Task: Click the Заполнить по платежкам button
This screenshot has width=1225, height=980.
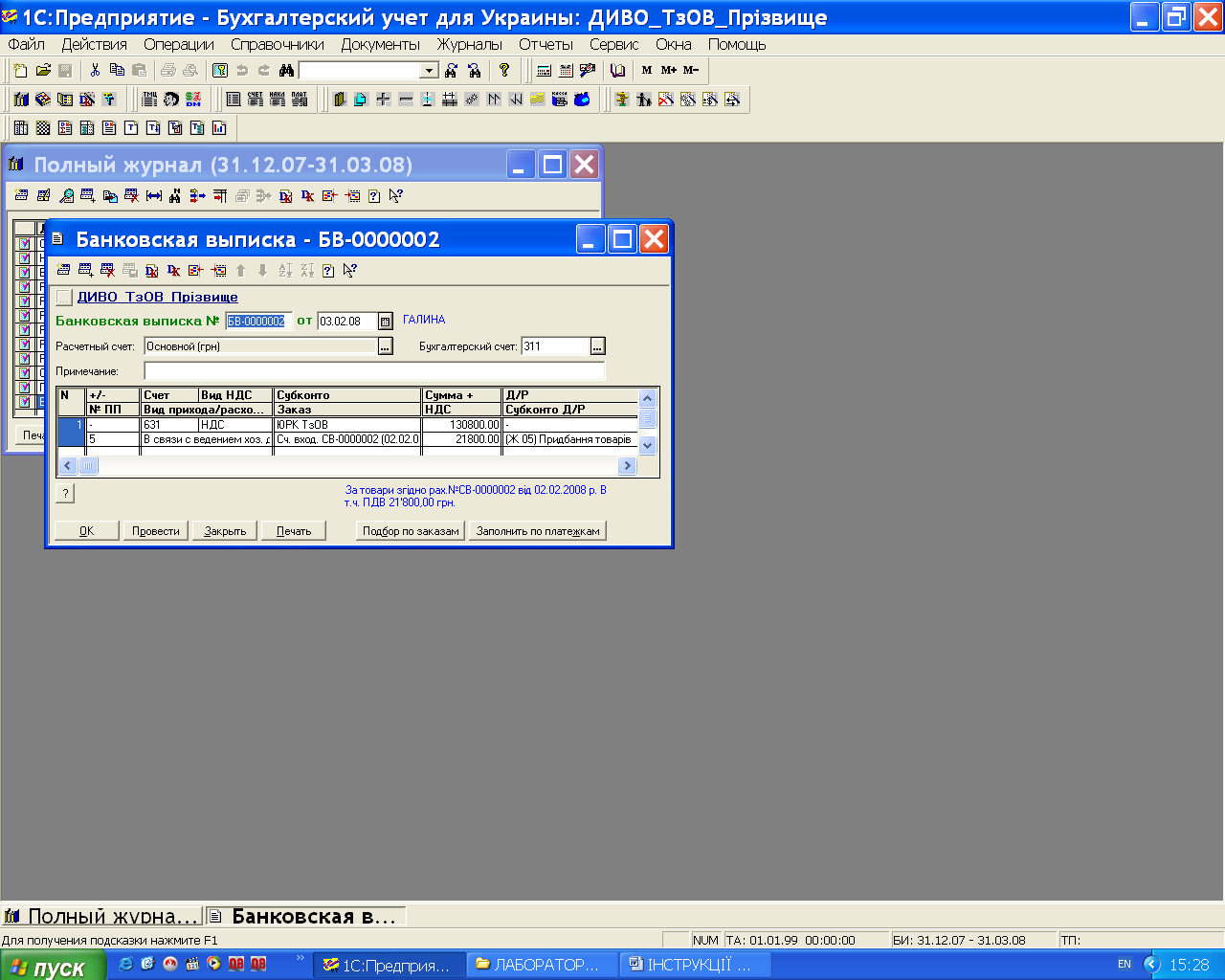Action: (538, 531)
